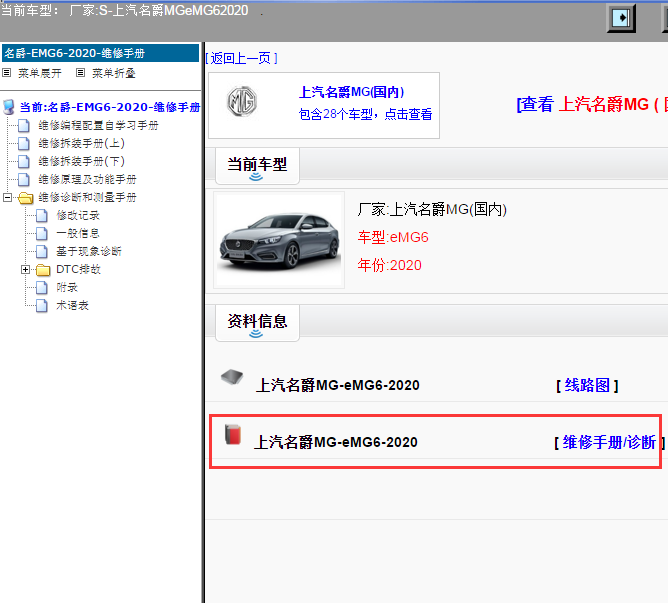Click the document icon of 维修原理及功能手册
The width and height of the screenshot is (668, 603).
coord(24,179)
